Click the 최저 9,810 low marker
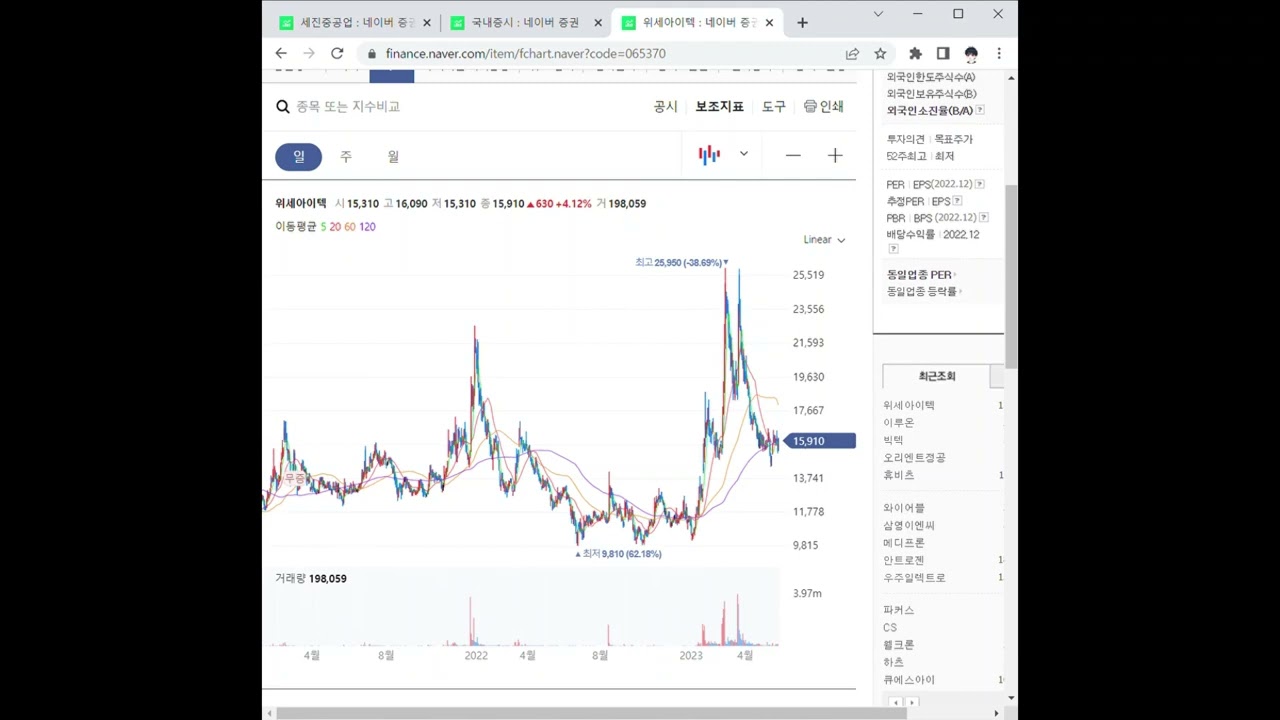The width and height of the screenshot is (1280, 720). point(618,553)
